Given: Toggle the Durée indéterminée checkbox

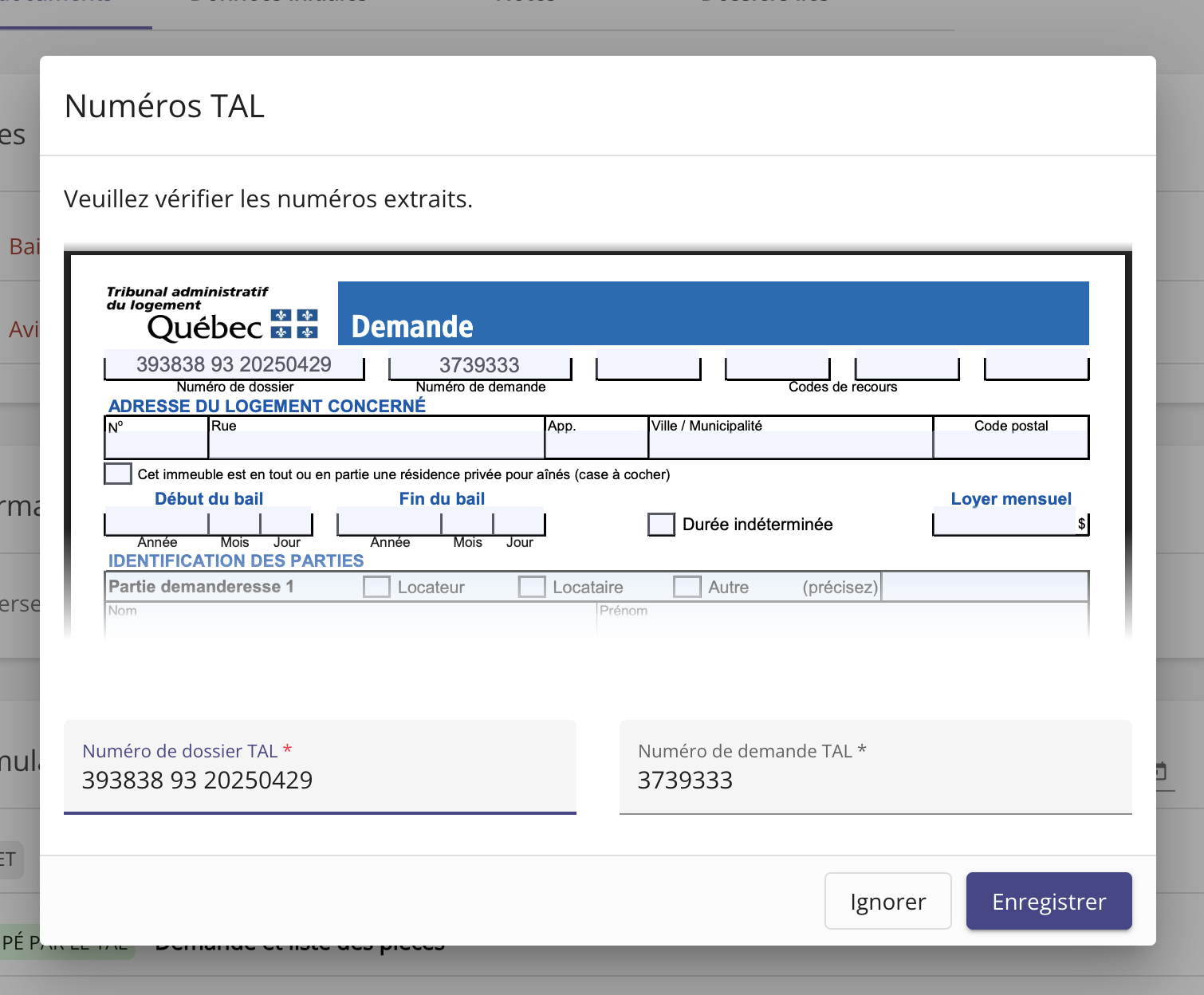Looking at the screenshot, I should 661,525.
